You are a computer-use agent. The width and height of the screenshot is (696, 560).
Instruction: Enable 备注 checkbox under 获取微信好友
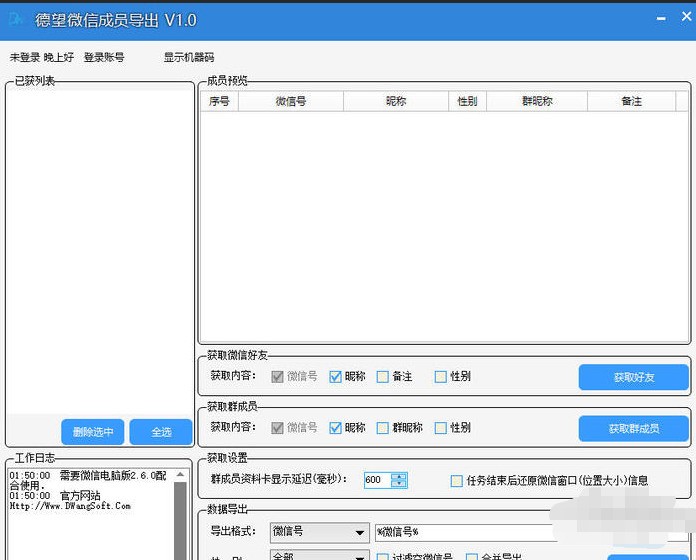[x=382, y=377]
